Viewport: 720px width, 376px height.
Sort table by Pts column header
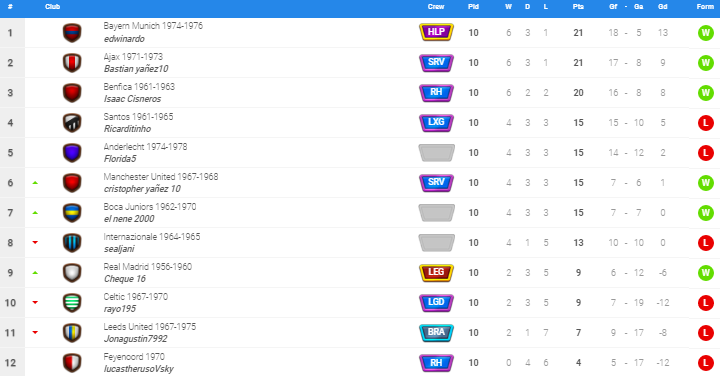[x=578, y=6]
